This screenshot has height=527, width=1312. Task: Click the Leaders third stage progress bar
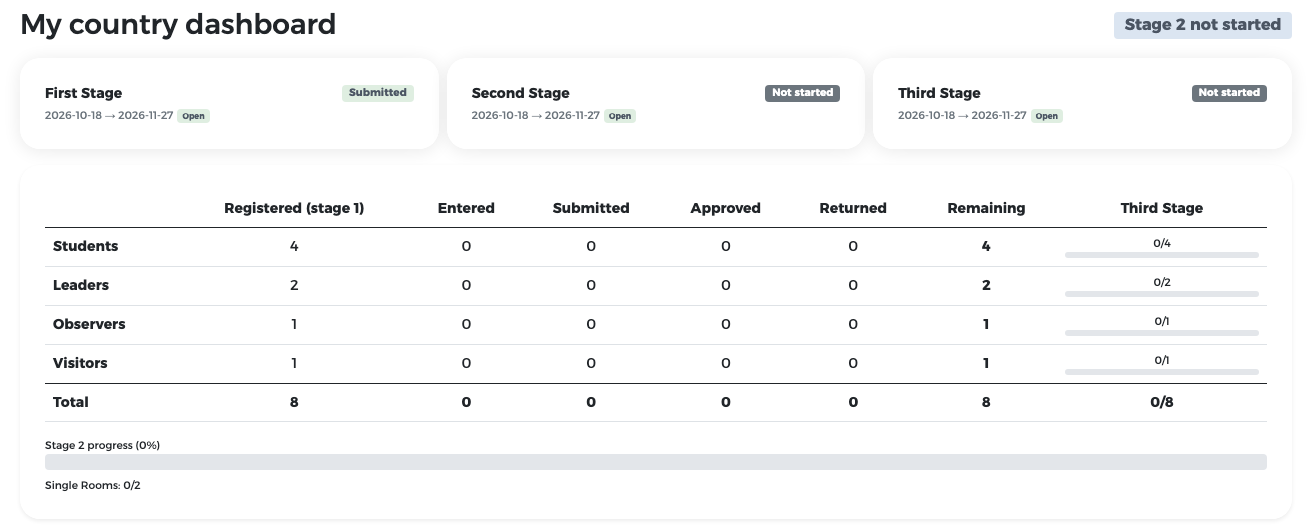[1162, 294]
